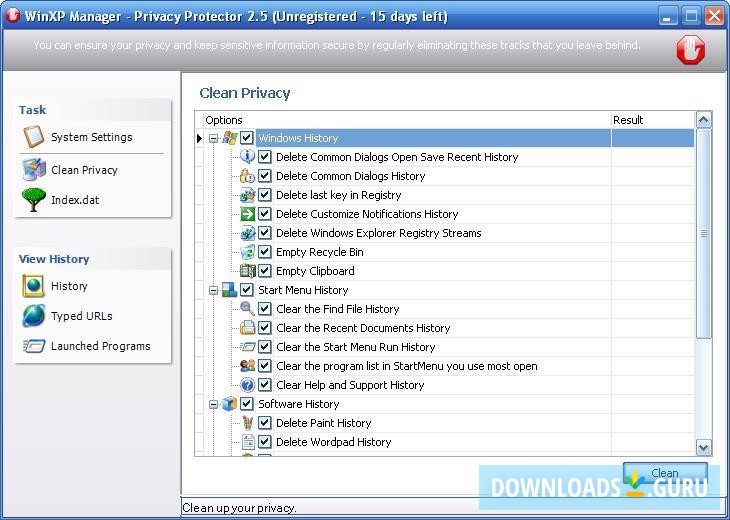730x520 pixels.
Task: Click the History globe picture icon
Action: [34, 286]
